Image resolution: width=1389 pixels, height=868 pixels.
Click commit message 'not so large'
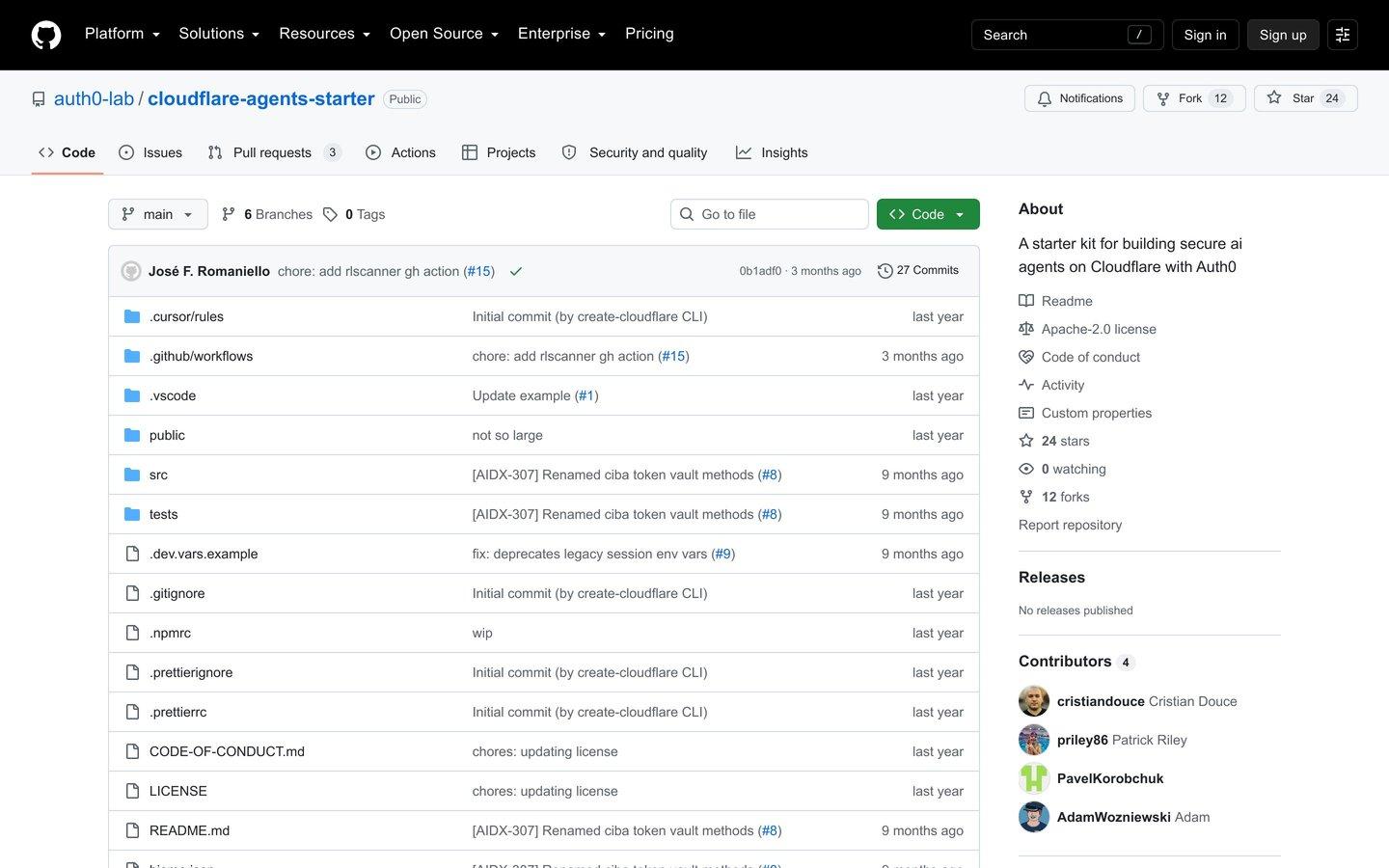(507, 435)
